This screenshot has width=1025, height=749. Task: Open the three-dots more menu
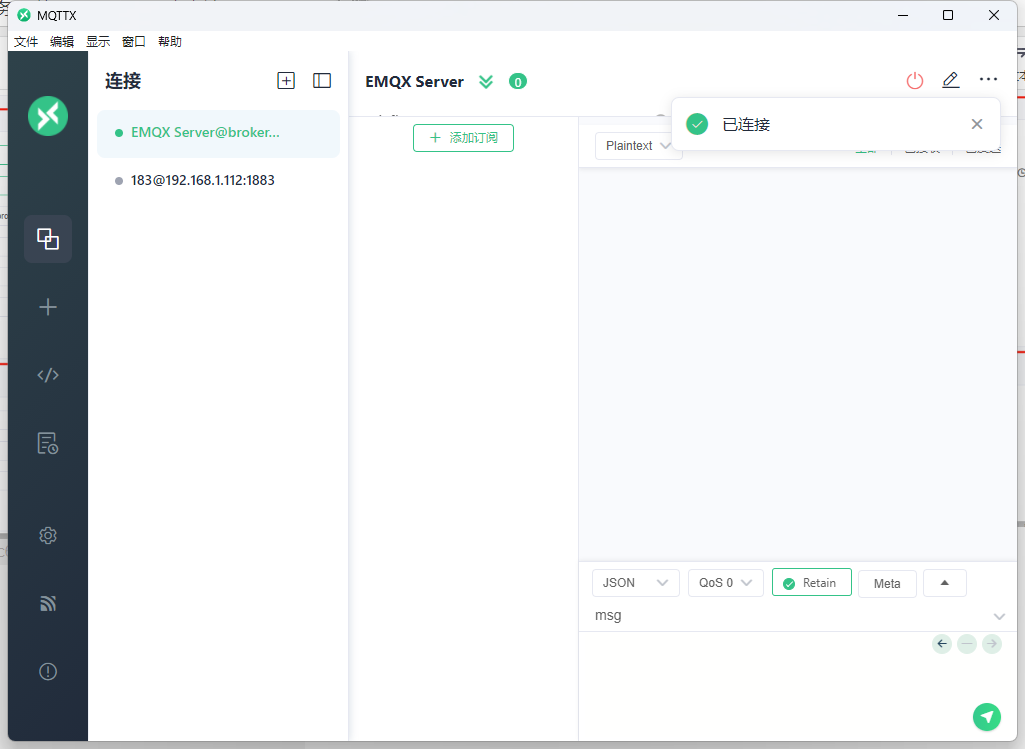988,80
